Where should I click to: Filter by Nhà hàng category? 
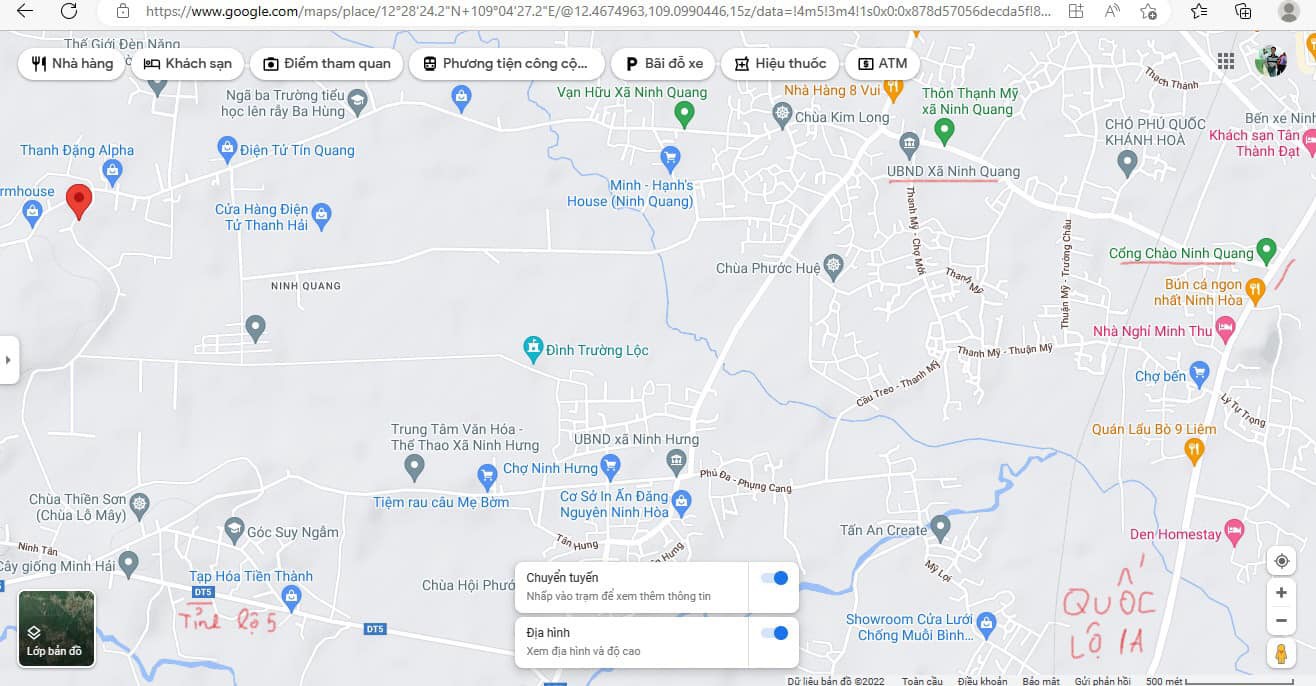click(x=71, y=63)
